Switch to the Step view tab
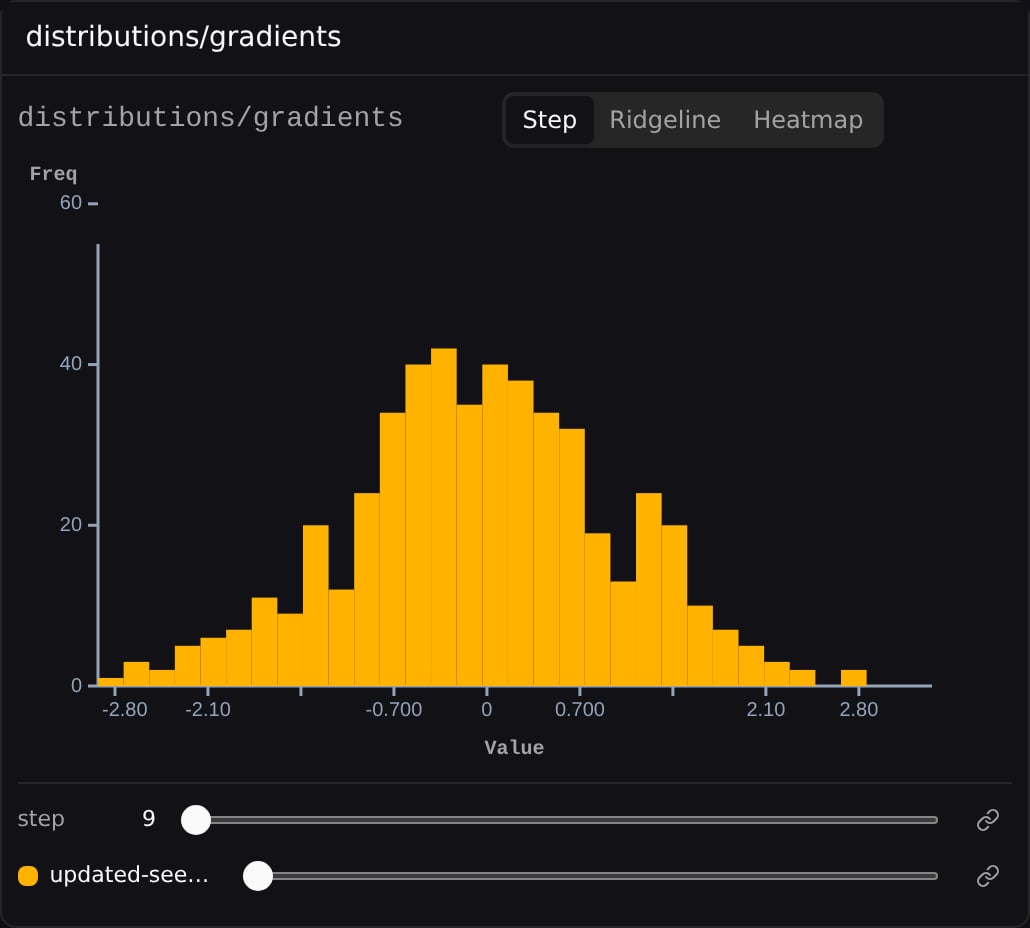 pyautogui.click(x=550, y=120)
